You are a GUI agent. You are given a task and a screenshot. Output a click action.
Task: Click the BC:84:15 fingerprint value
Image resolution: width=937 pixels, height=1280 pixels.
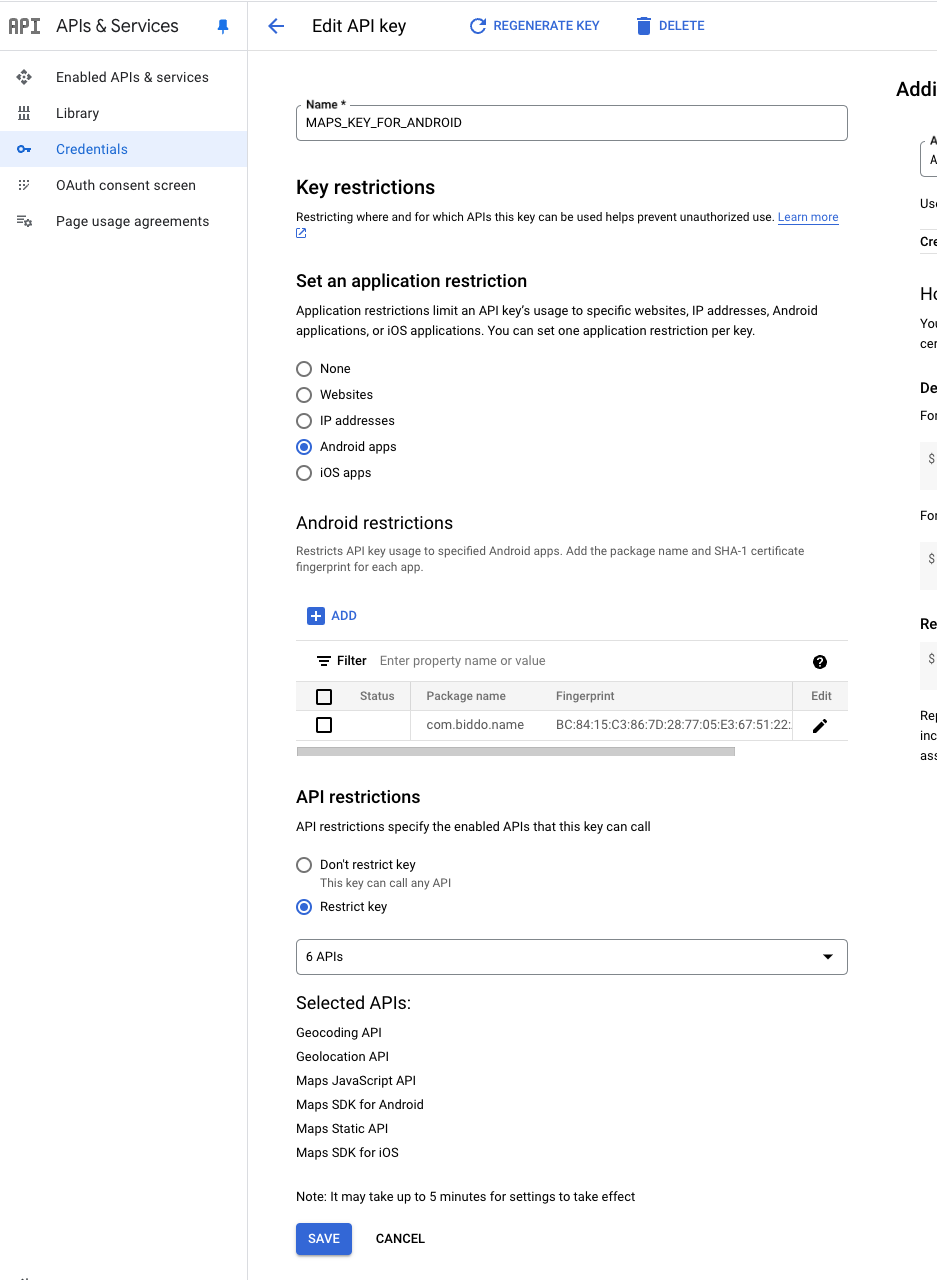point(673,725)
